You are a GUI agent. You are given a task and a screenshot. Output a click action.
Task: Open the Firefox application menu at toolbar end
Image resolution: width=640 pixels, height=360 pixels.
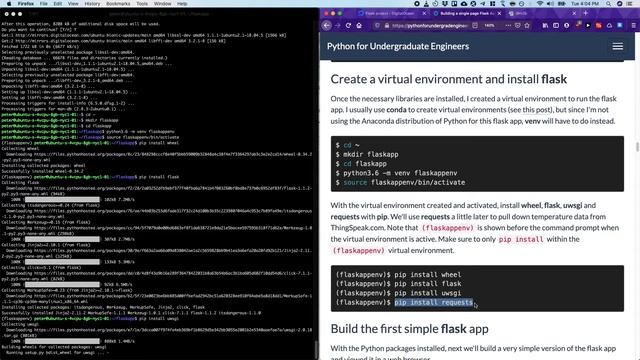633,25
